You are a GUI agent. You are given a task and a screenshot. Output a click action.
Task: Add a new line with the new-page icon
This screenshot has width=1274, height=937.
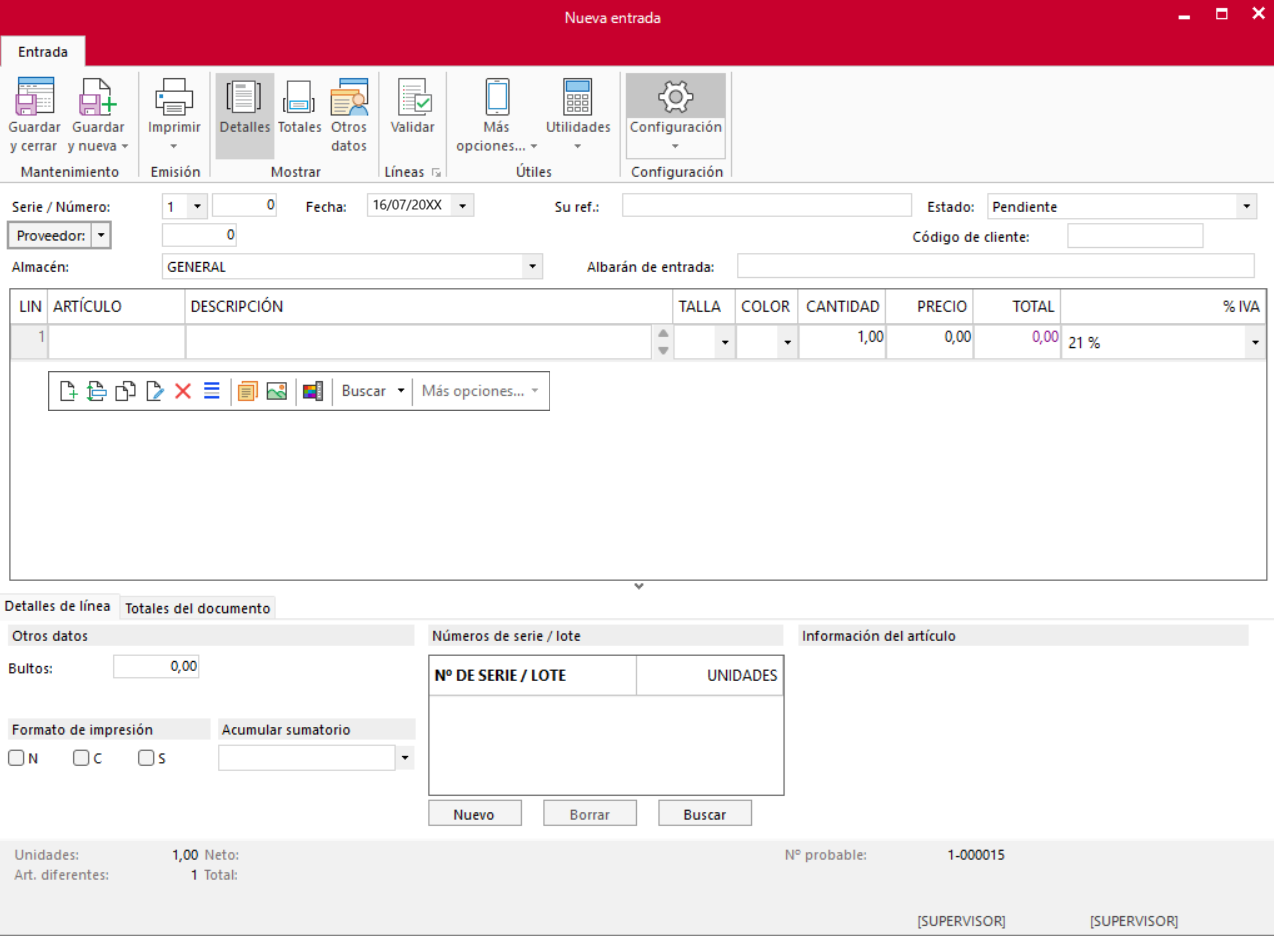(68, 391)
